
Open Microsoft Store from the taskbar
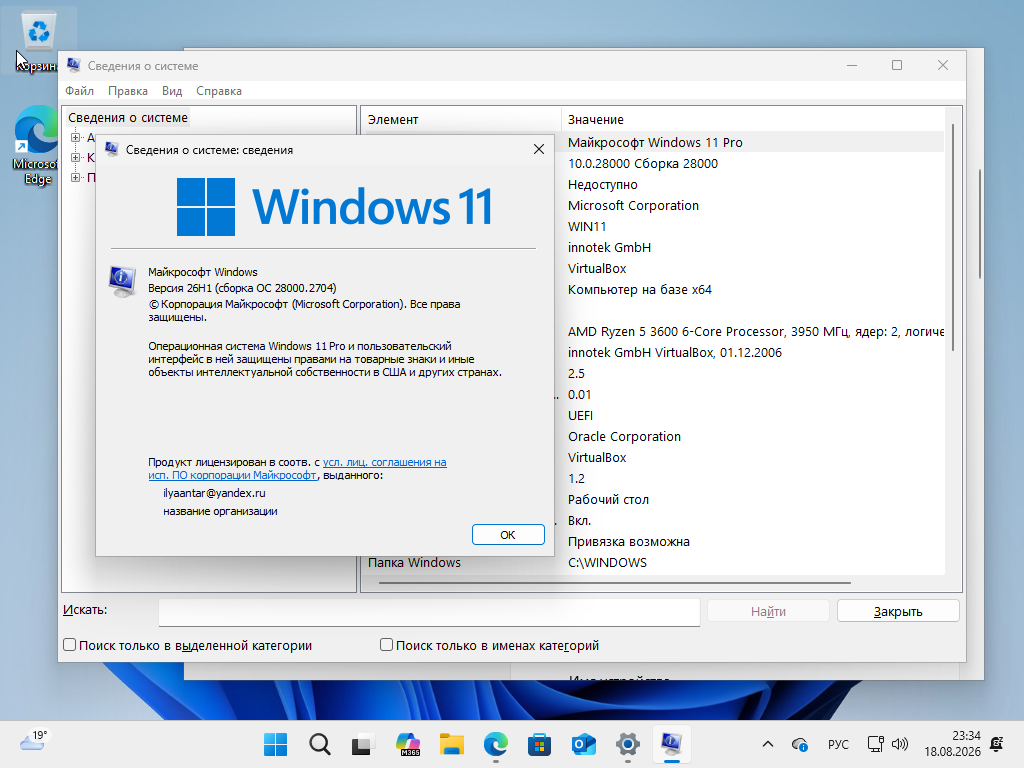539,744
